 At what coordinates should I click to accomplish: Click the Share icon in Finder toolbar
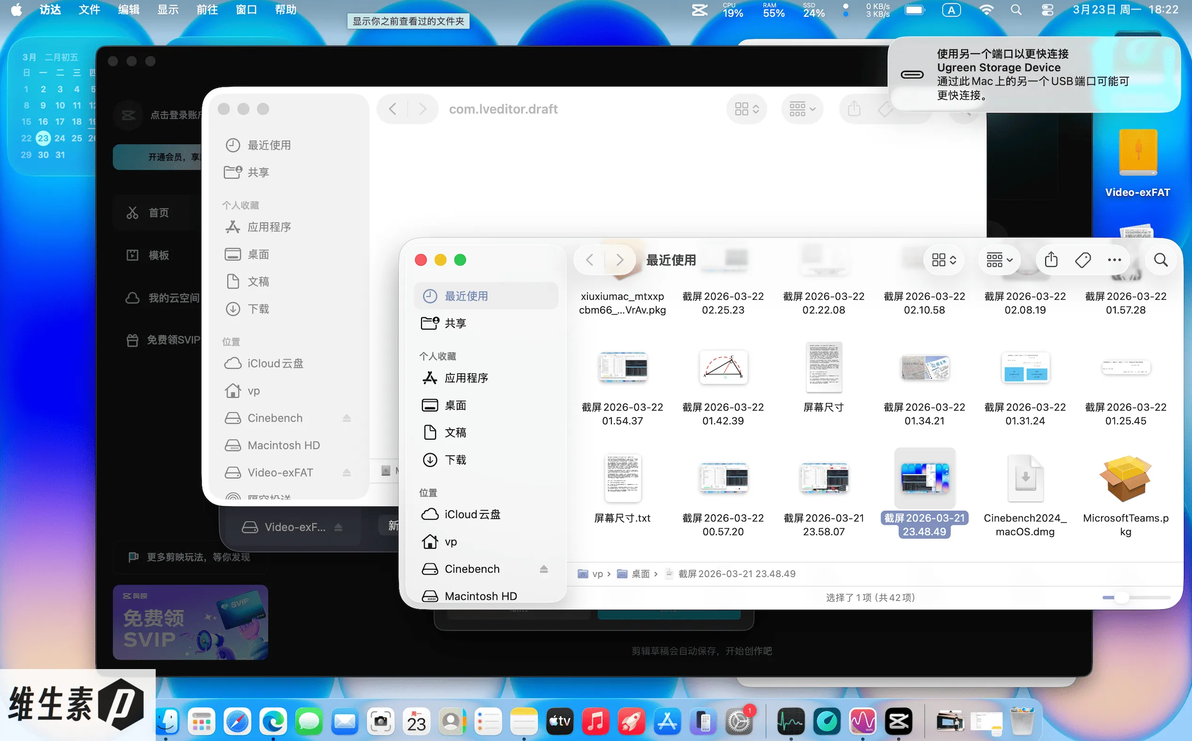pos(1051,260)
